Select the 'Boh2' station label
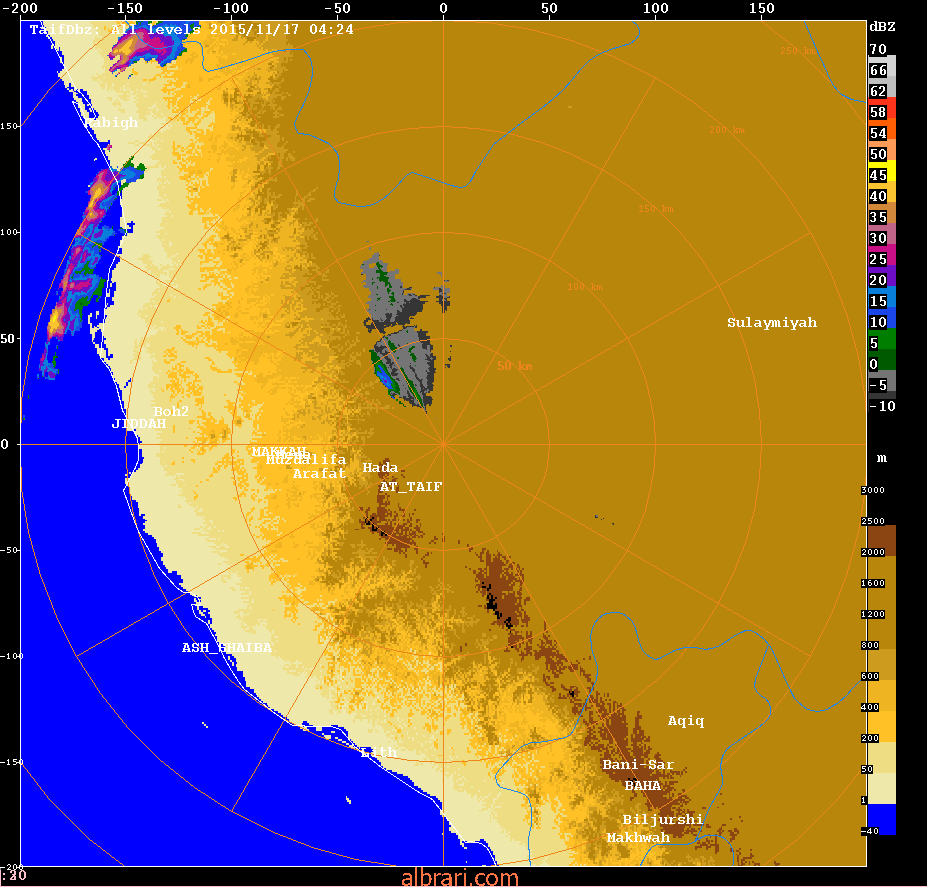 (171, 412)
